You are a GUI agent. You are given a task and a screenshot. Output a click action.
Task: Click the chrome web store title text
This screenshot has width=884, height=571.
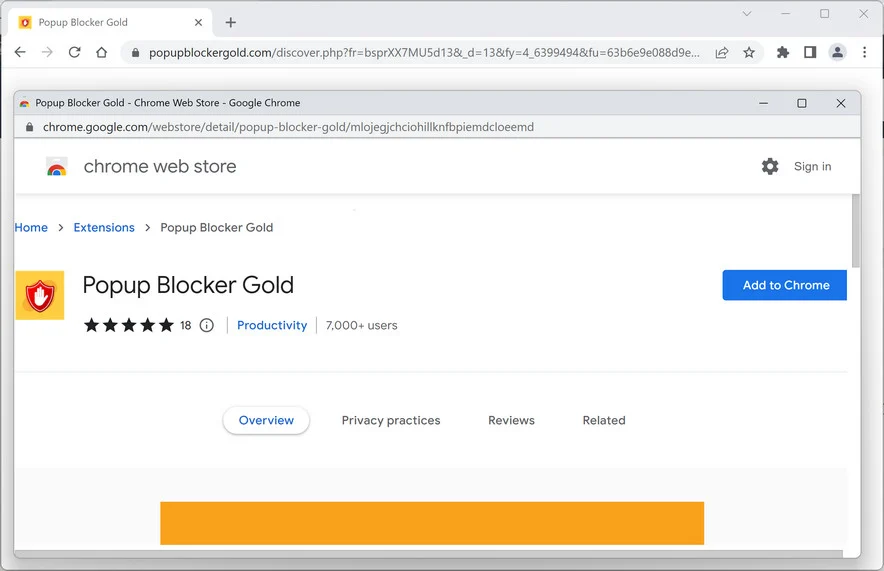click(160, 166)
